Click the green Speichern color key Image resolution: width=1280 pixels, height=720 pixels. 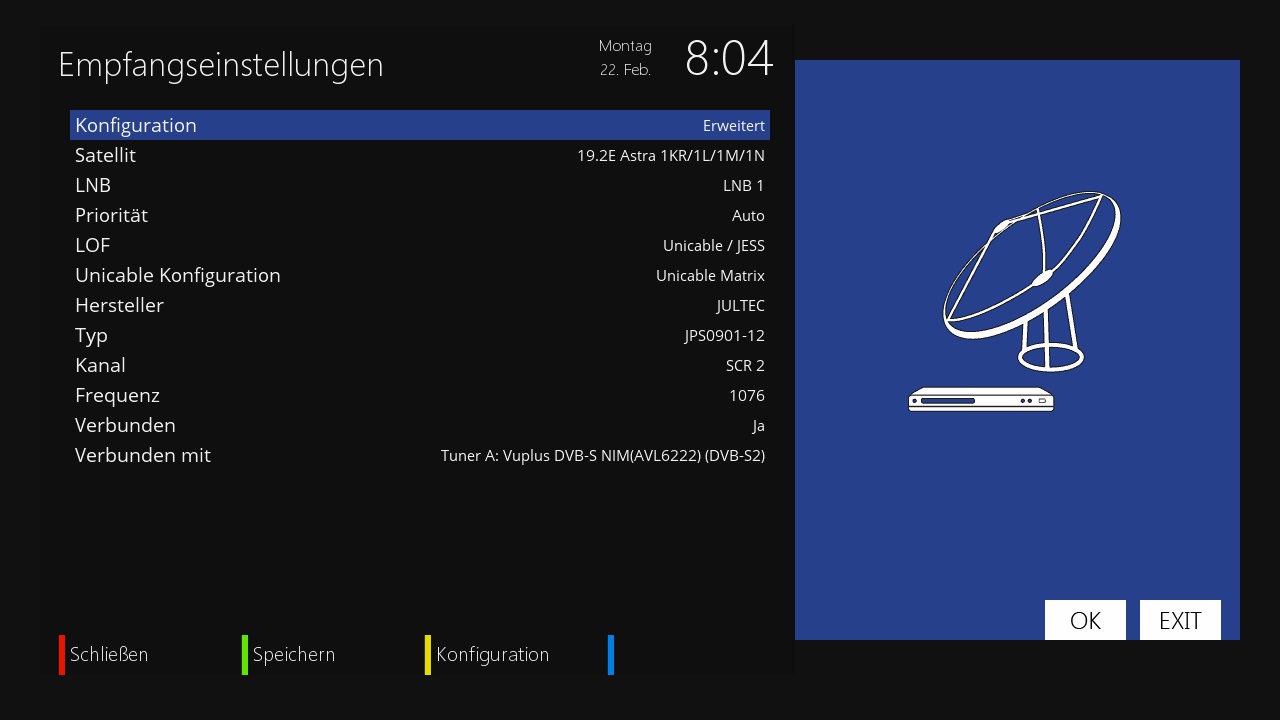click(289, 655)
